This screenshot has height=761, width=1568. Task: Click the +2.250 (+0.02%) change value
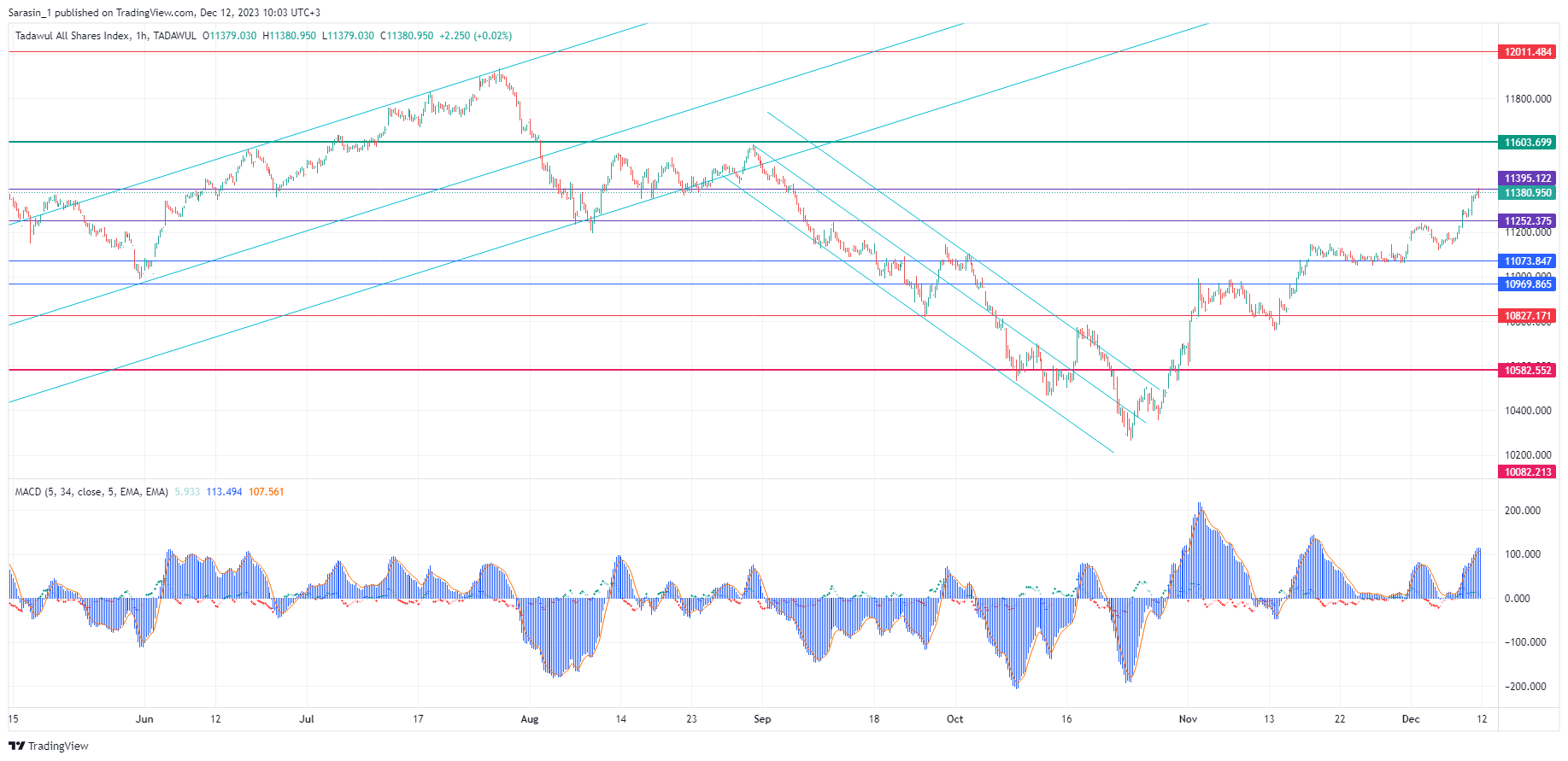[476, 36]
